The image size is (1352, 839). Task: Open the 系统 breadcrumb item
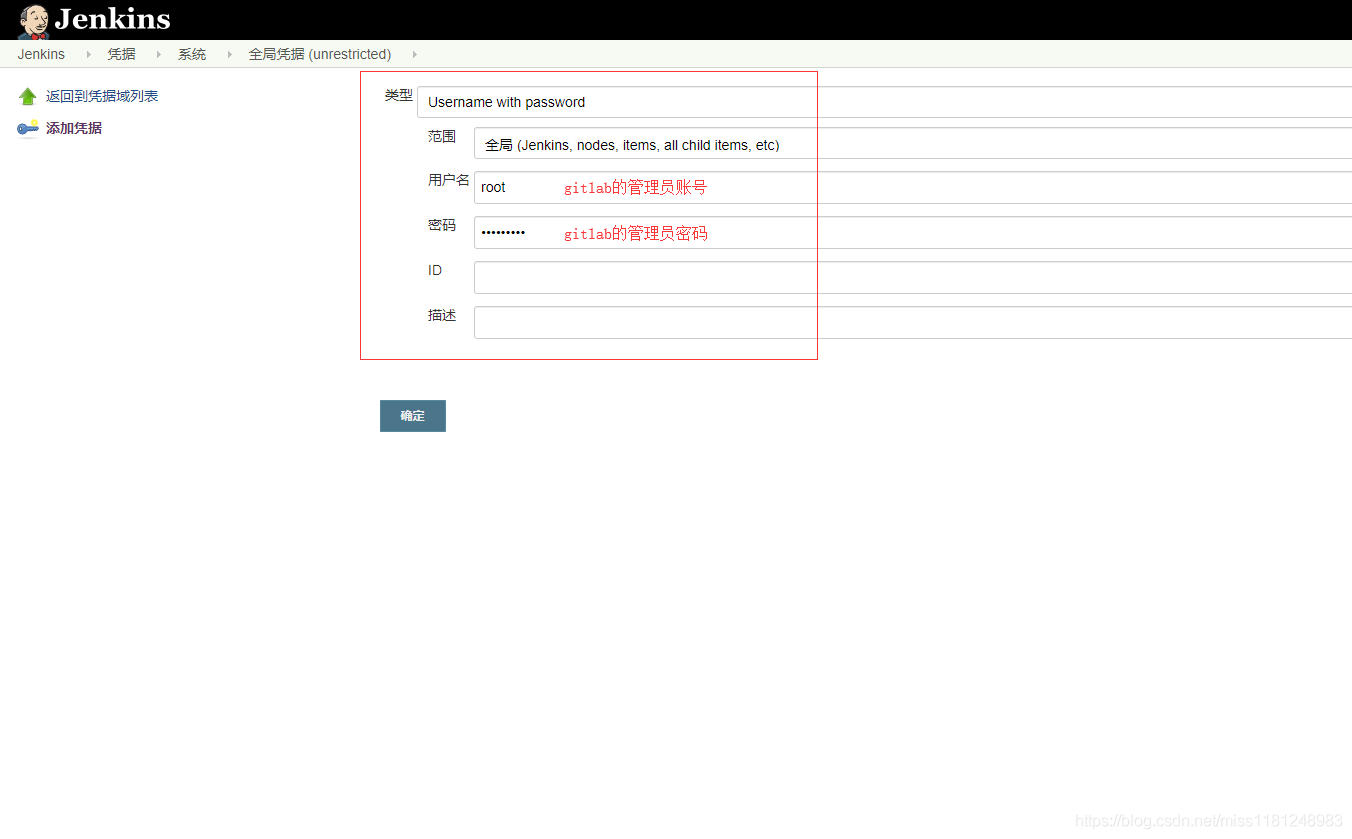[x=192, y=54]
